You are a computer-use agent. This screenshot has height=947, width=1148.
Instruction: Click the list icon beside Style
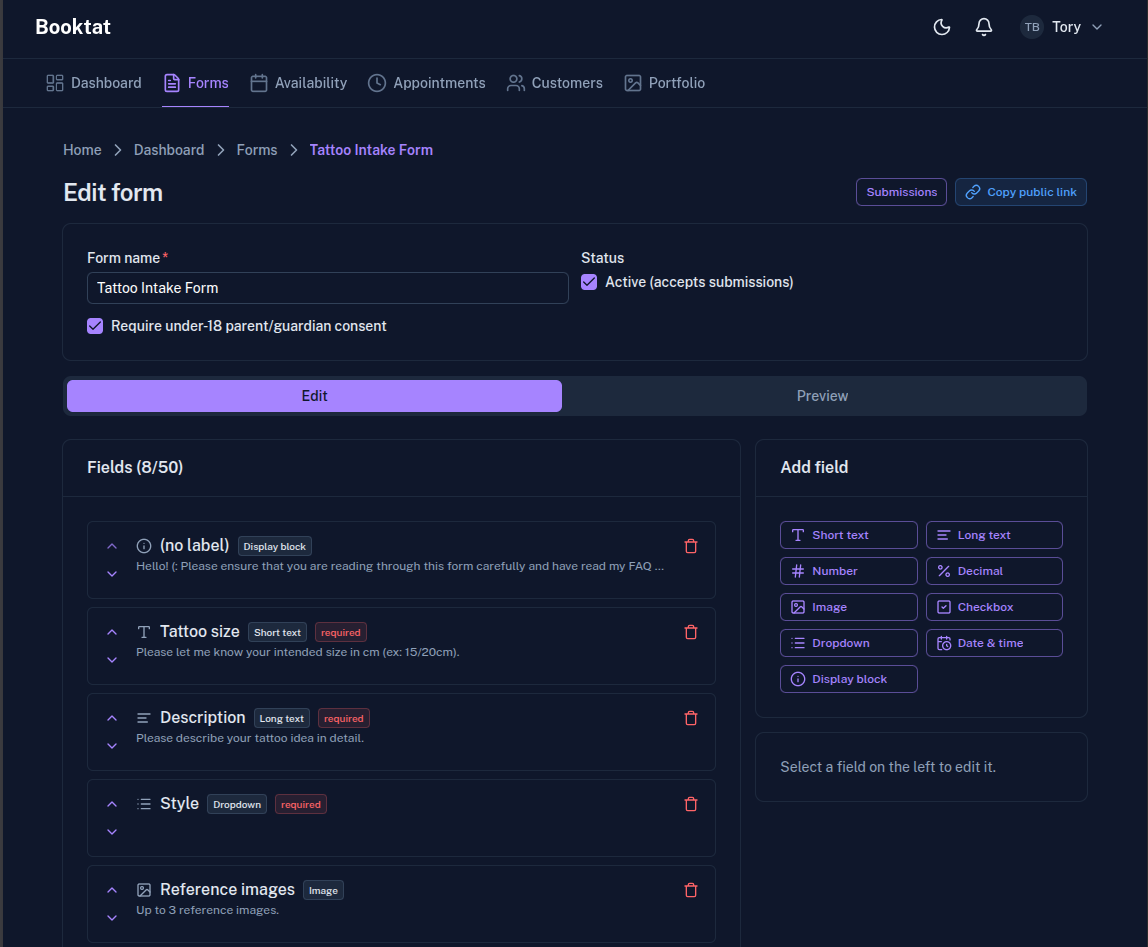144,804
